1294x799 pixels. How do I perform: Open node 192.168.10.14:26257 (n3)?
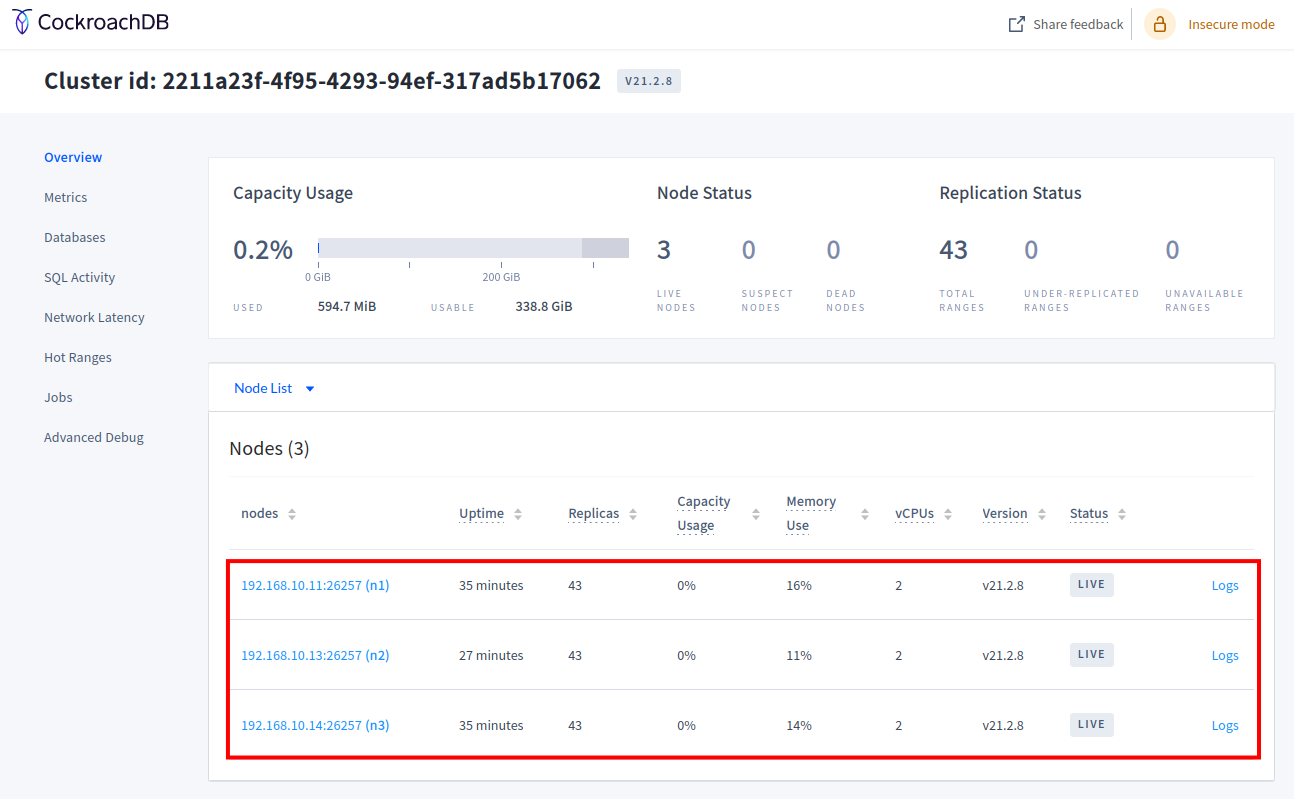pos(315,725)
